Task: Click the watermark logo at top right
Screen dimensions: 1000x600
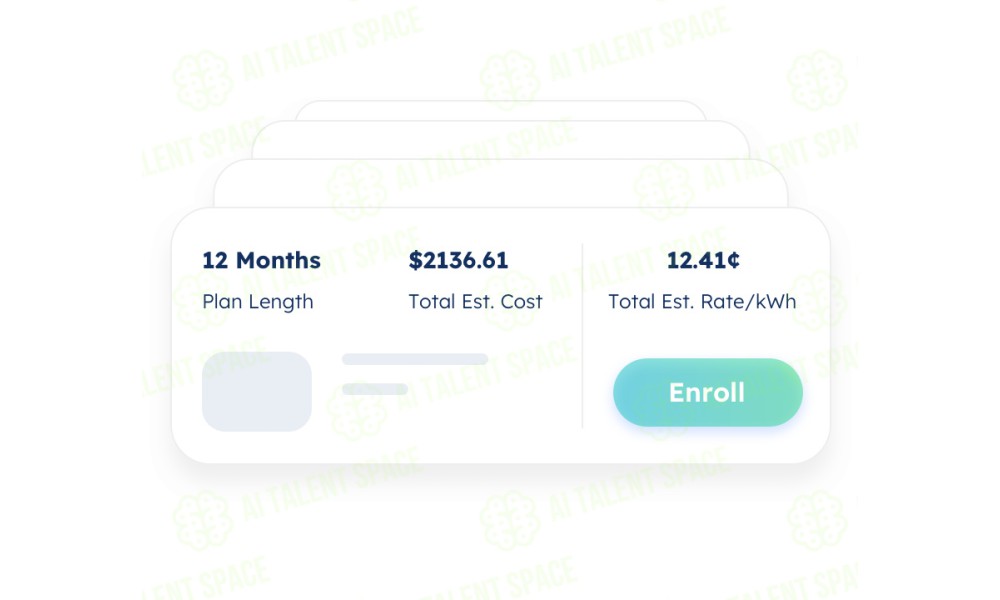Action: pos(817,80)
